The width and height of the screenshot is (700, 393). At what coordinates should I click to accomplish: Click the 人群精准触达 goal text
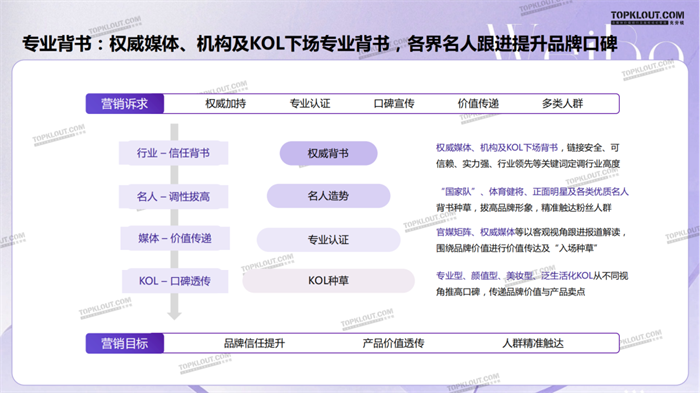(x=533, y=343)
